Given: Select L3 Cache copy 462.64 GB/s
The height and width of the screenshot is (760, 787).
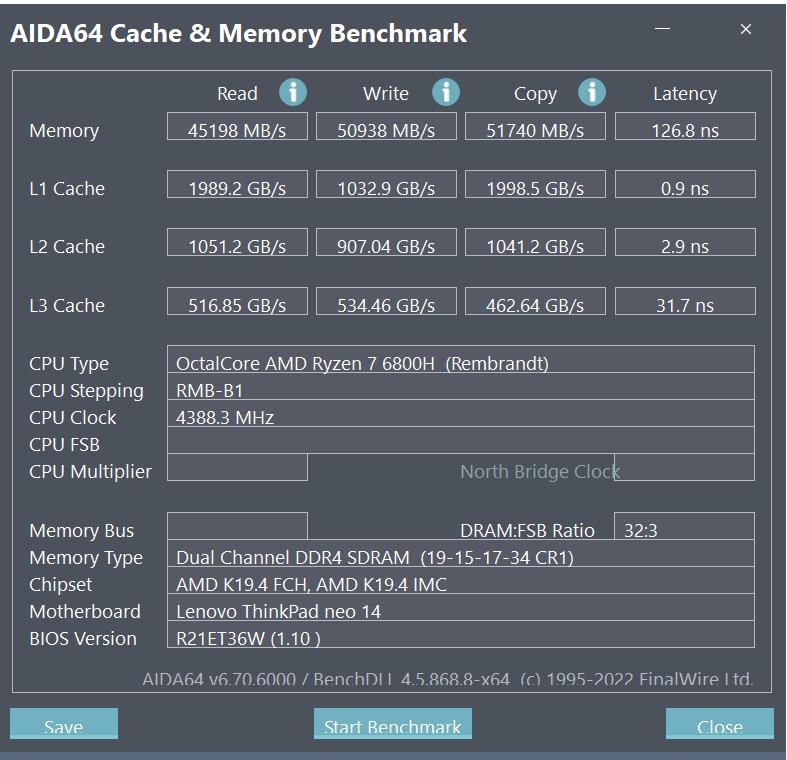Looking at the screenshot, I should point(535,301).
